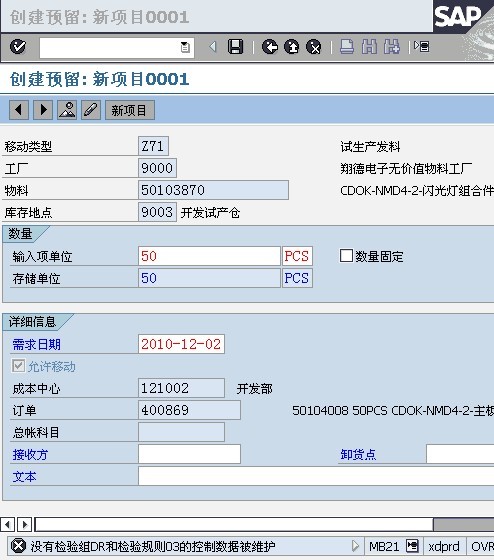Click the 库存地点 field showing 9003
The width and height of the screenshot is (494, 560).
point(157,212)
